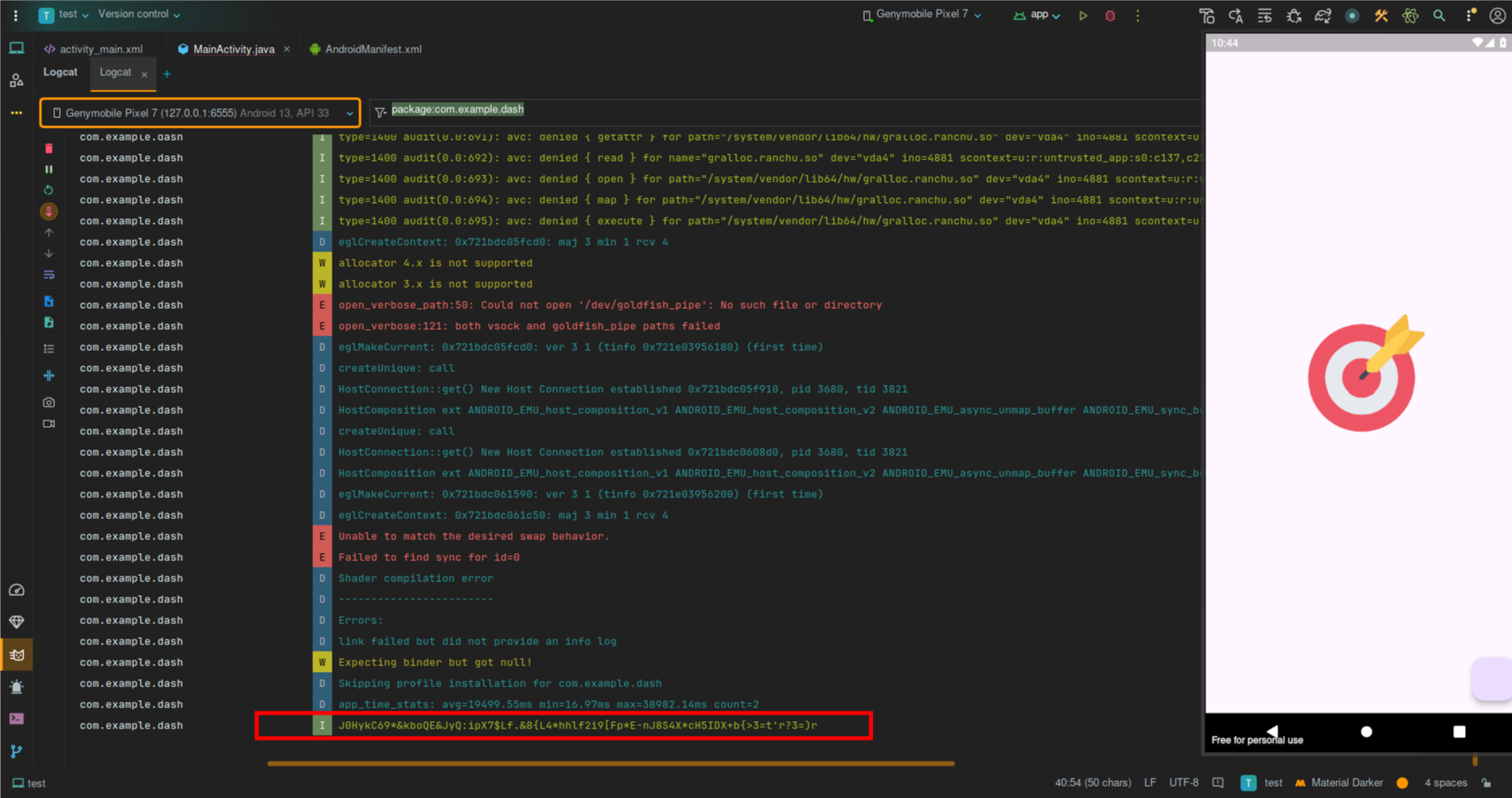Open the Material Darker theme selector

(x=1340, y=783)
